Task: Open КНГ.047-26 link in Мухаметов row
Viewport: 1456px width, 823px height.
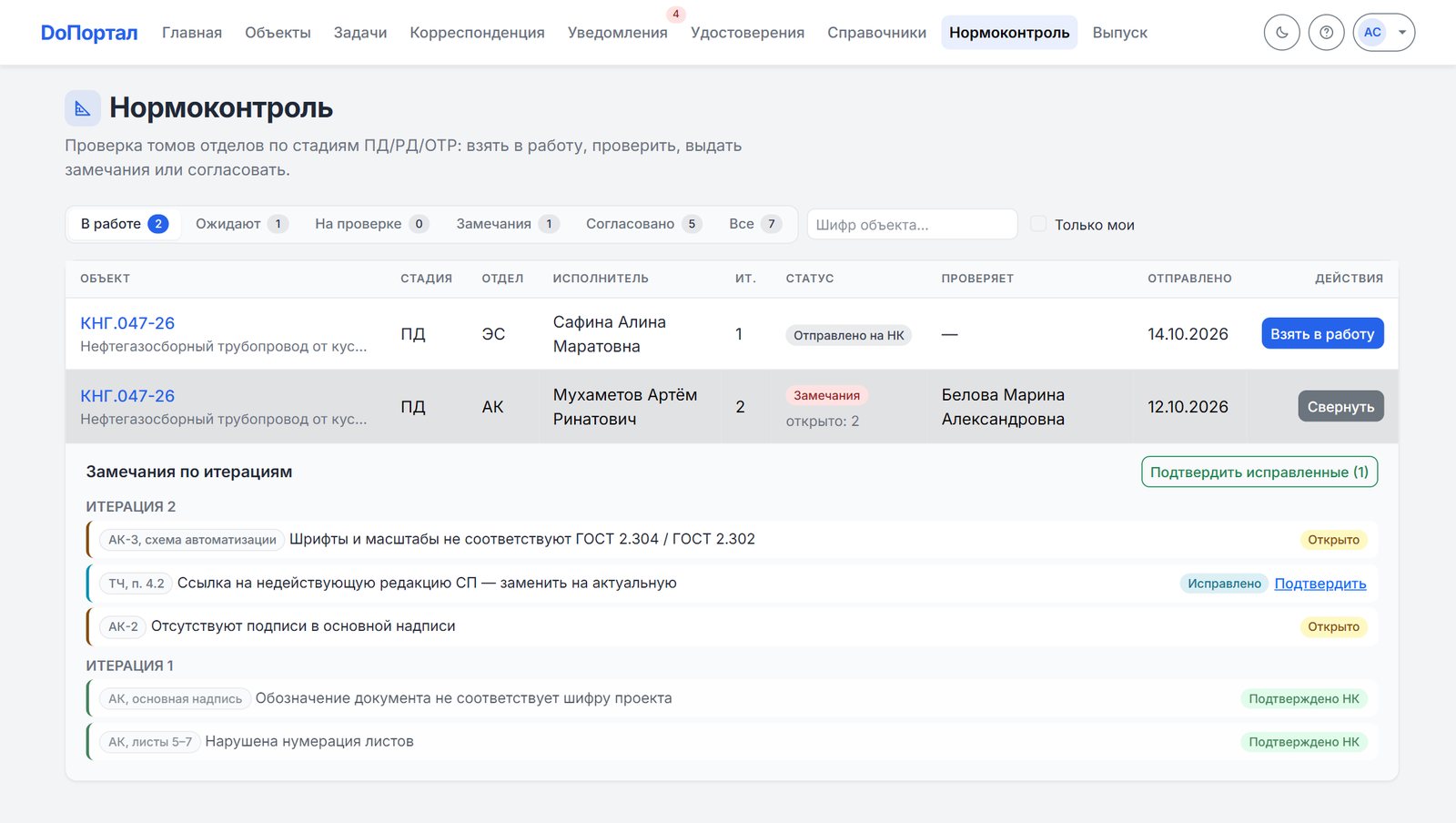Action: pos(127,396)
